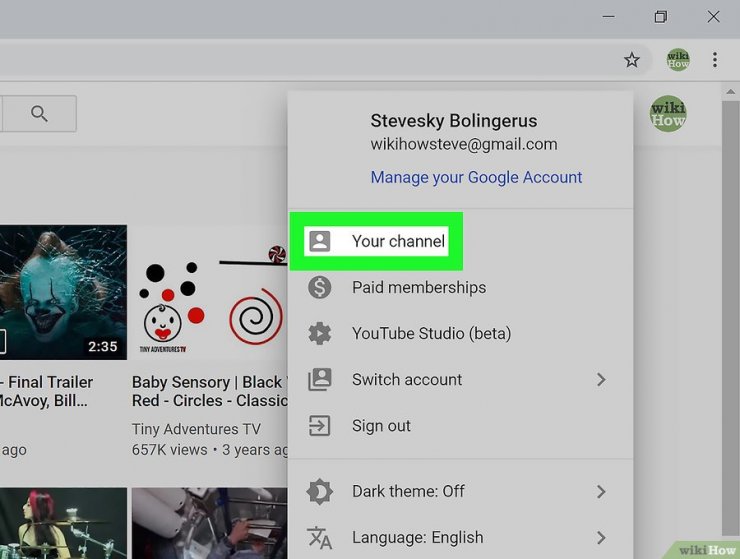This screenshot has height=559, width=740.
Task: Minimize the browser window
Action: [608, 17]
